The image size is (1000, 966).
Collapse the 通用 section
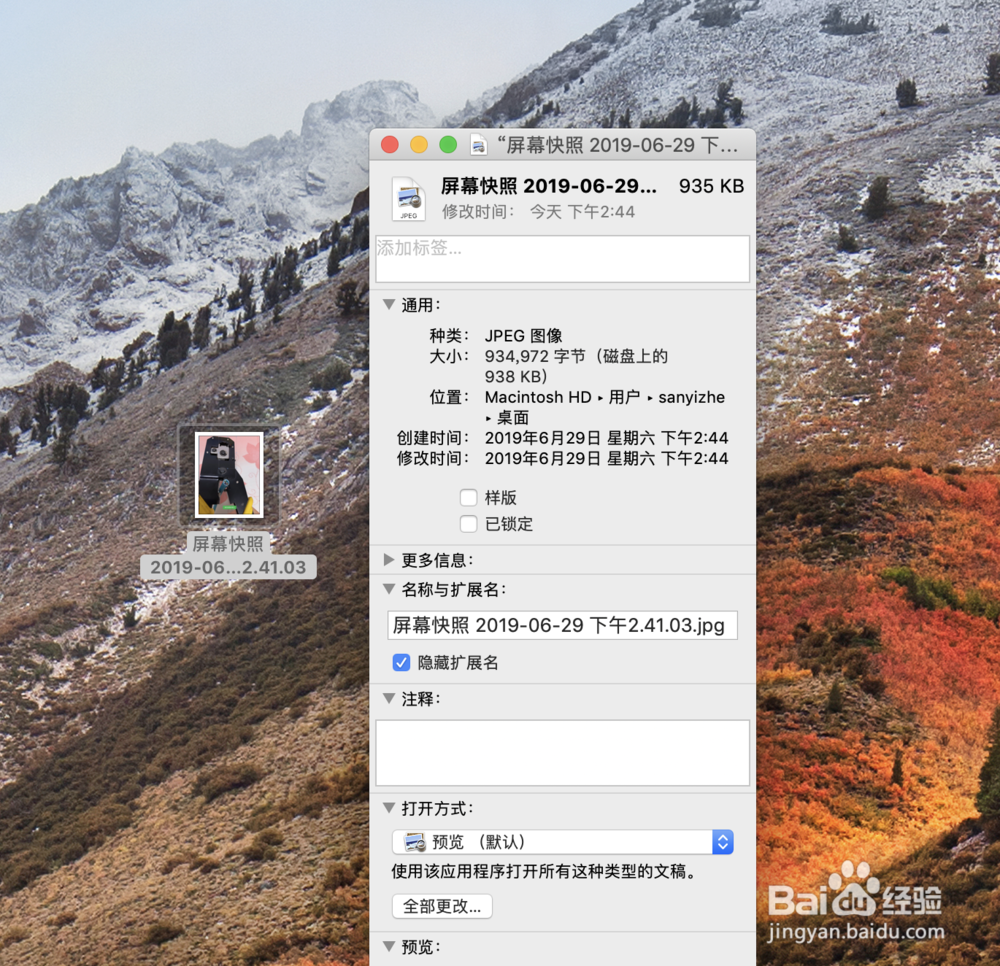pos(388,305)
